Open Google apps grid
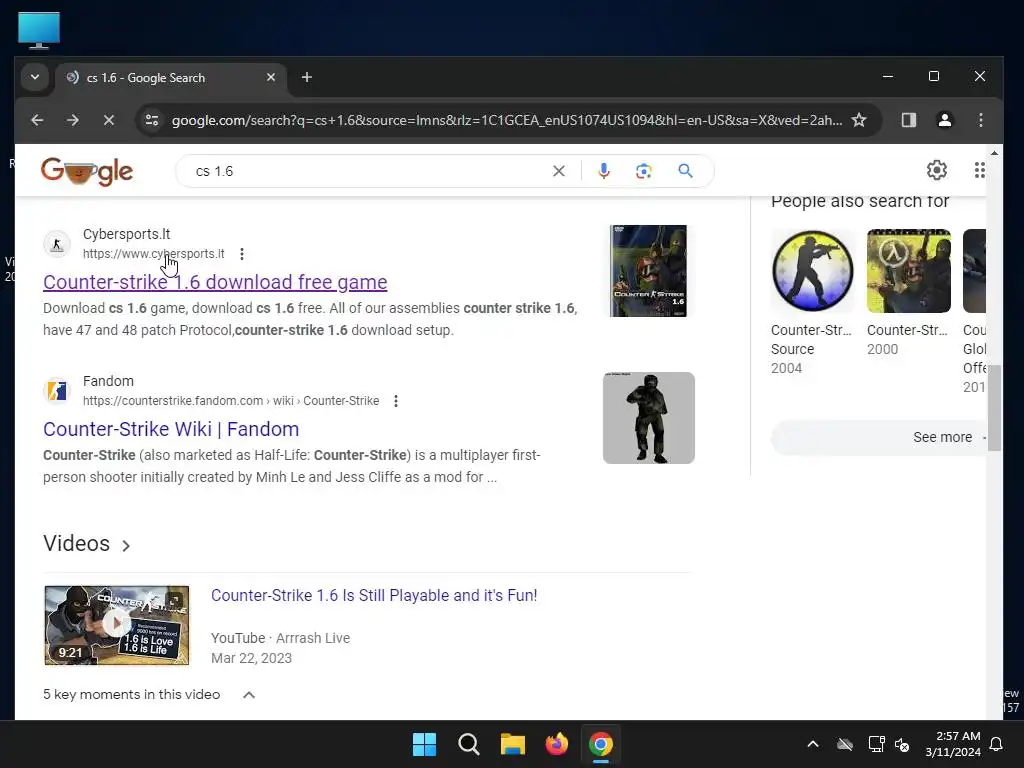Viewport: 1024px width, 768px height. pyautogui.click(x=979, y=170)
